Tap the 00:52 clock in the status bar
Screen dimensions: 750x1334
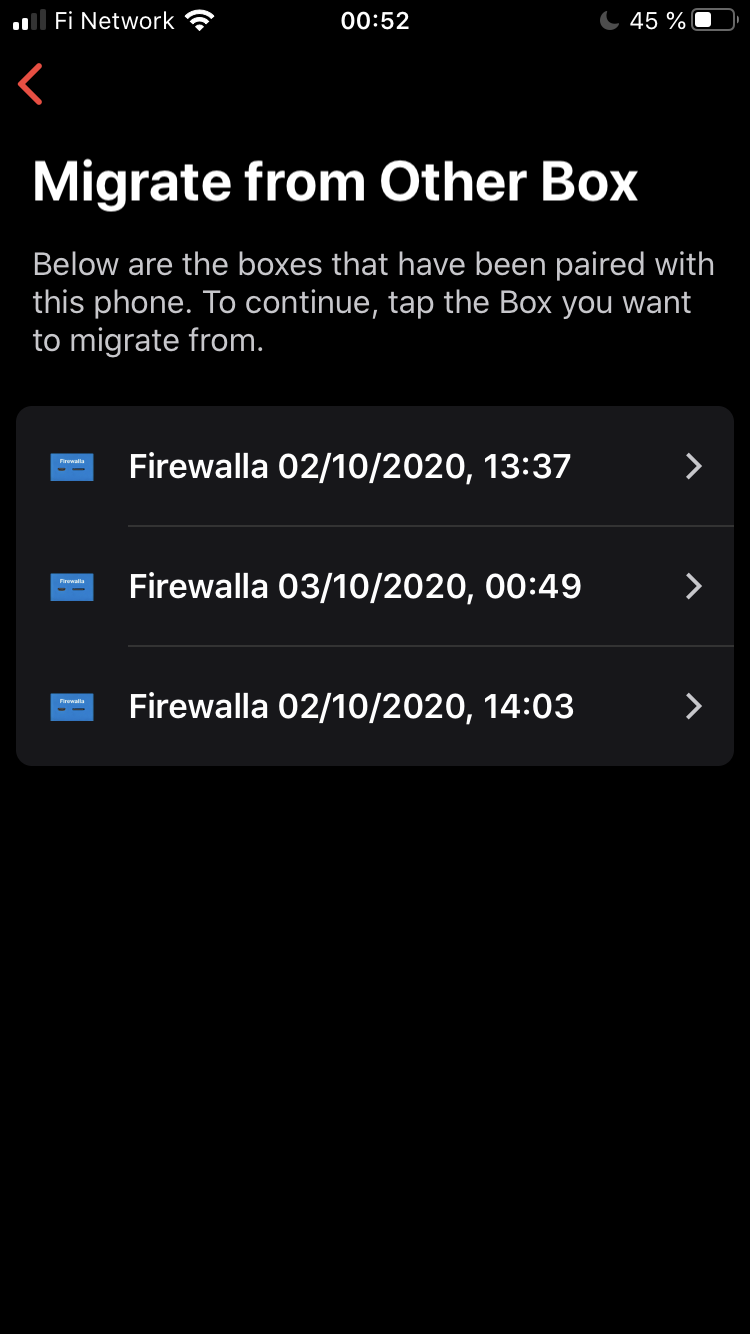pyautogui.click(x=375, y=21)
